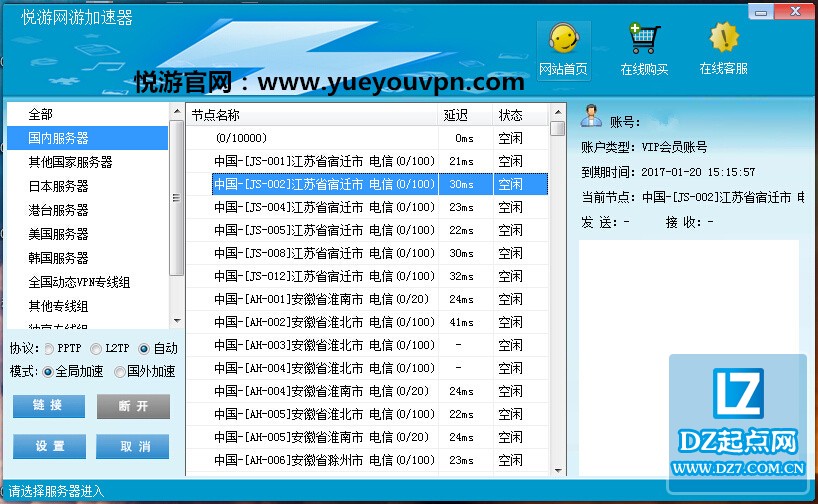Choose 全局加速 mode radio button
Screen dimensions: 818x504
pos(48,372)
